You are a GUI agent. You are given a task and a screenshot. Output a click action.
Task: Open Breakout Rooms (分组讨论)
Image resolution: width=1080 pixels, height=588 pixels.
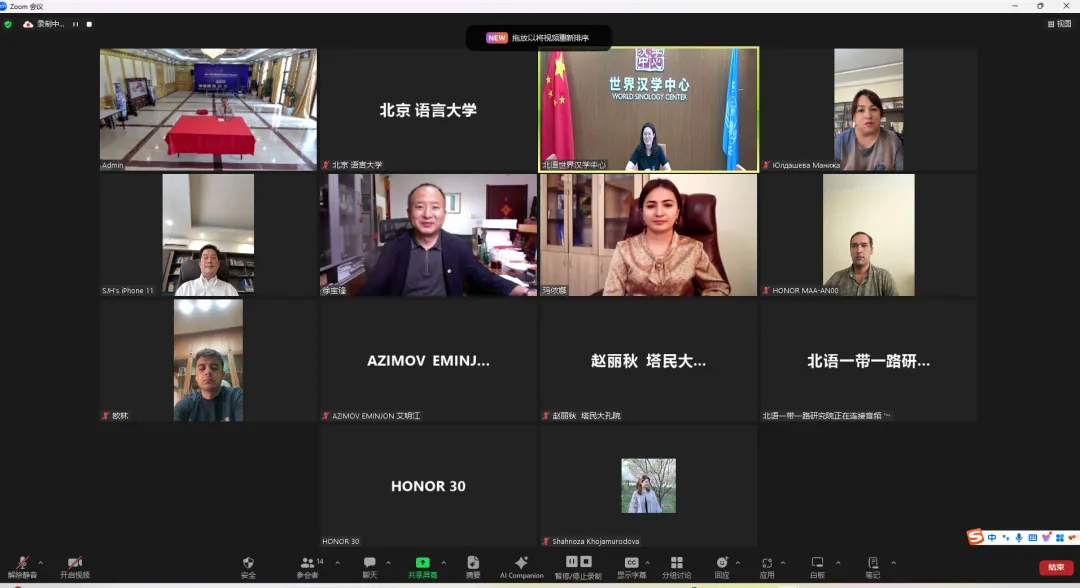(x=676, y=566)
